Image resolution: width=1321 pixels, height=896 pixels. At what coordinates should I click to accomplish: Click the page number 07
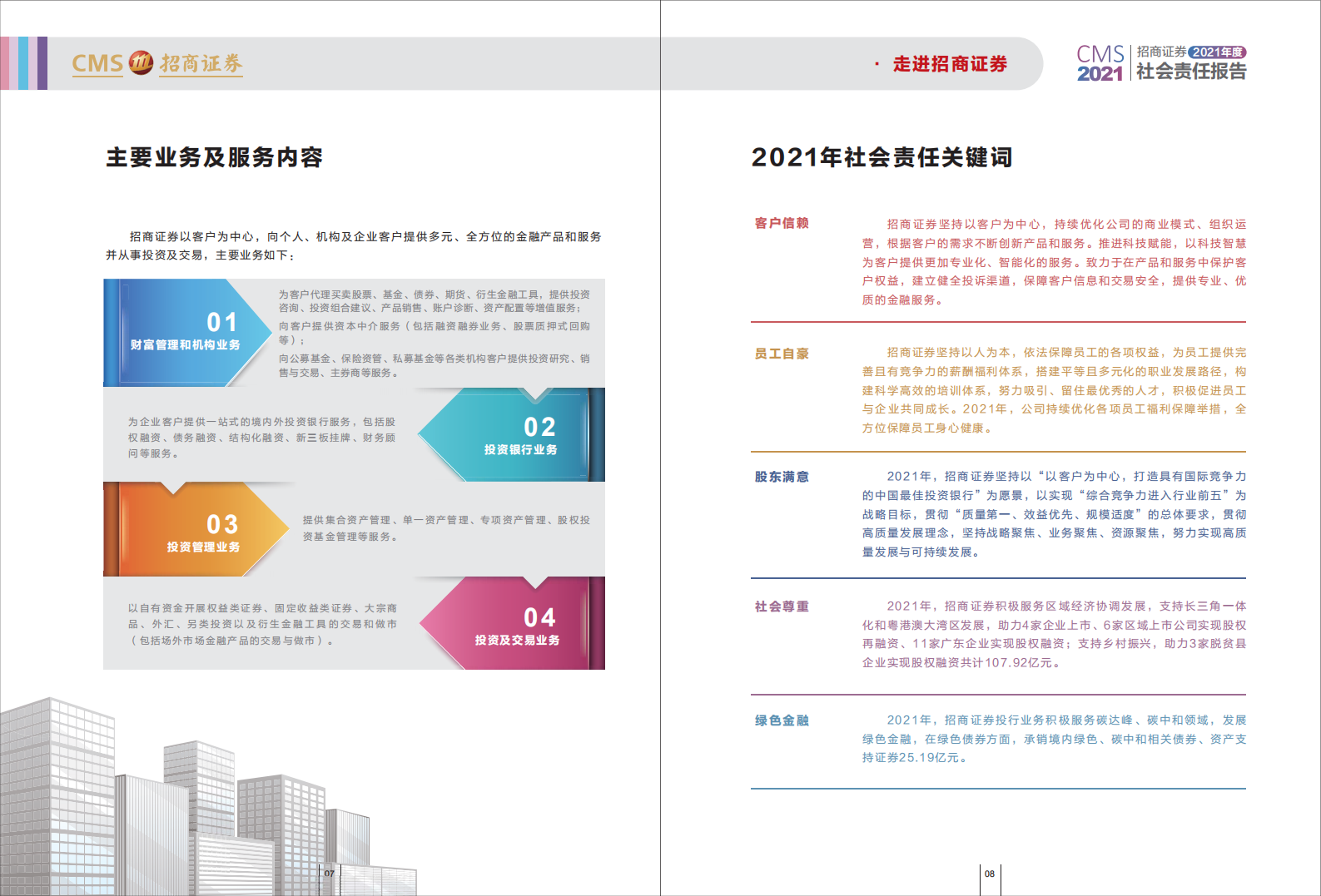coord(330,874)
